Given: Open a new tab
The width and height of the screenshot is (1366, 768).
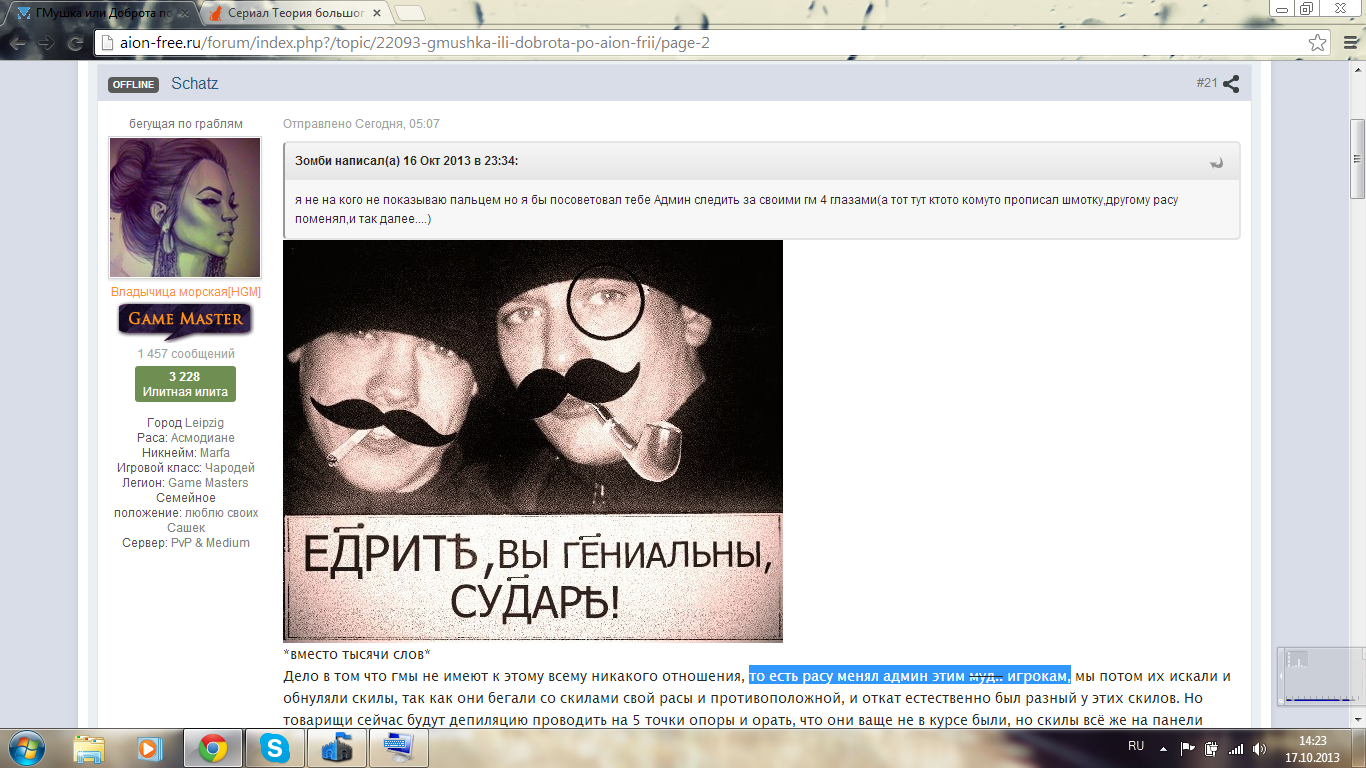Looking at the screenshot, I should (x=409, y=14).
